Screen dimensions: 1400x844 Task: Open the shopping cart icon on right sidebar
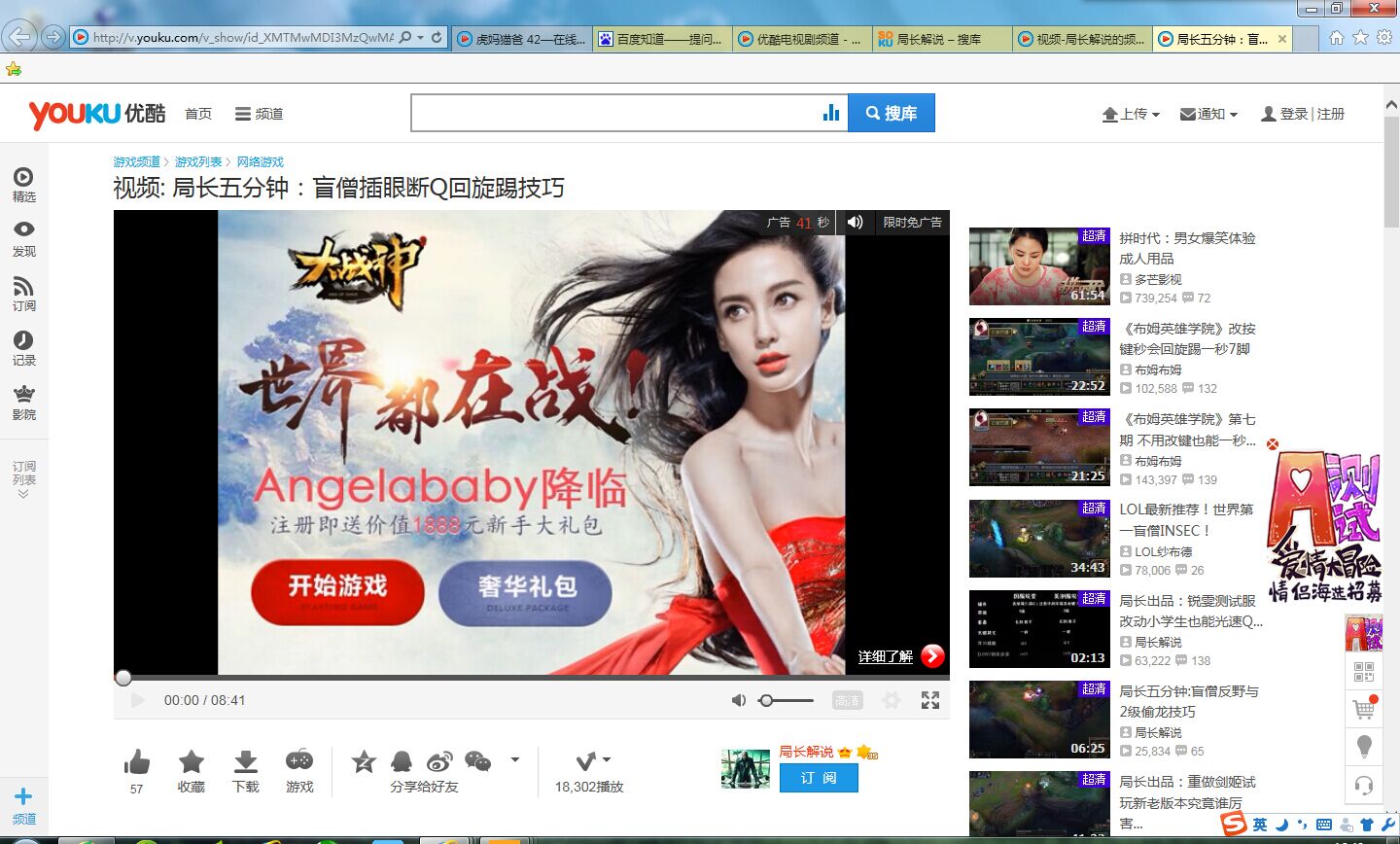click(1364, 709)
